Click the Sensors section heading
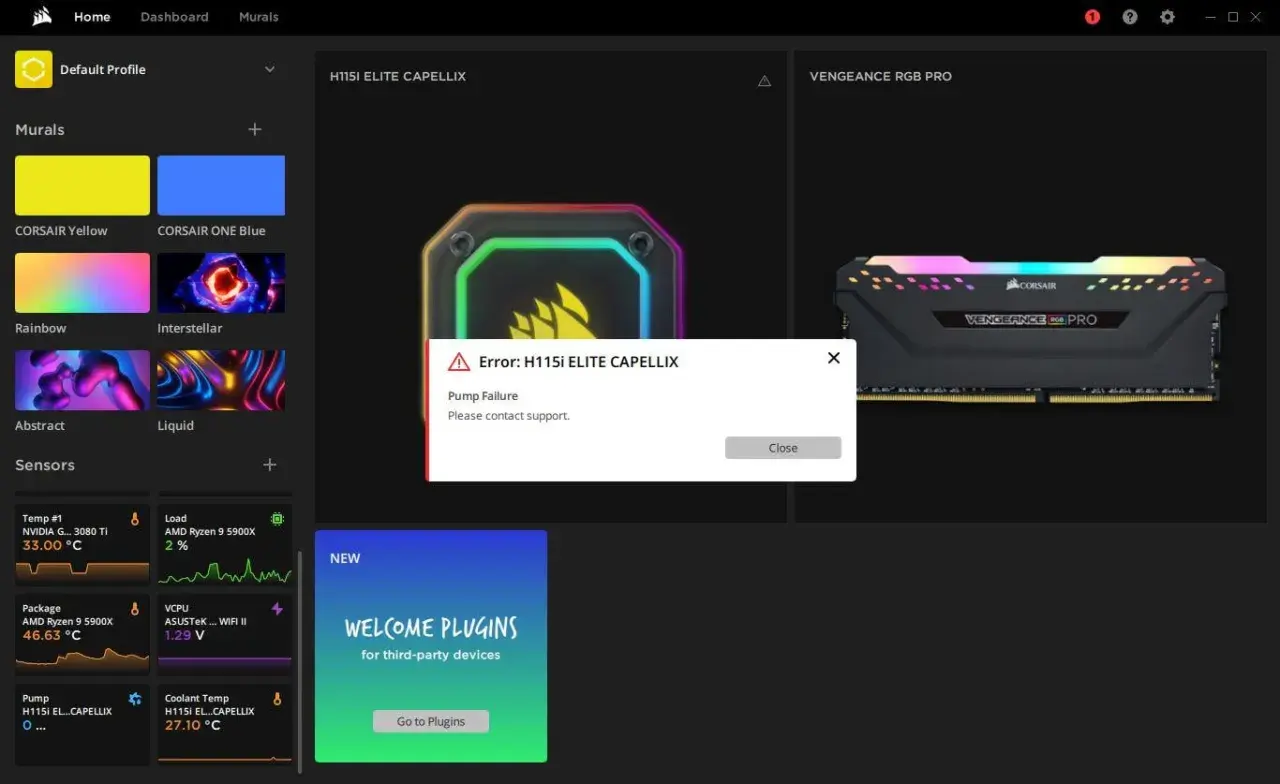Image resolution: width=1280 pixels, height=784 pixels. [45, 465]
